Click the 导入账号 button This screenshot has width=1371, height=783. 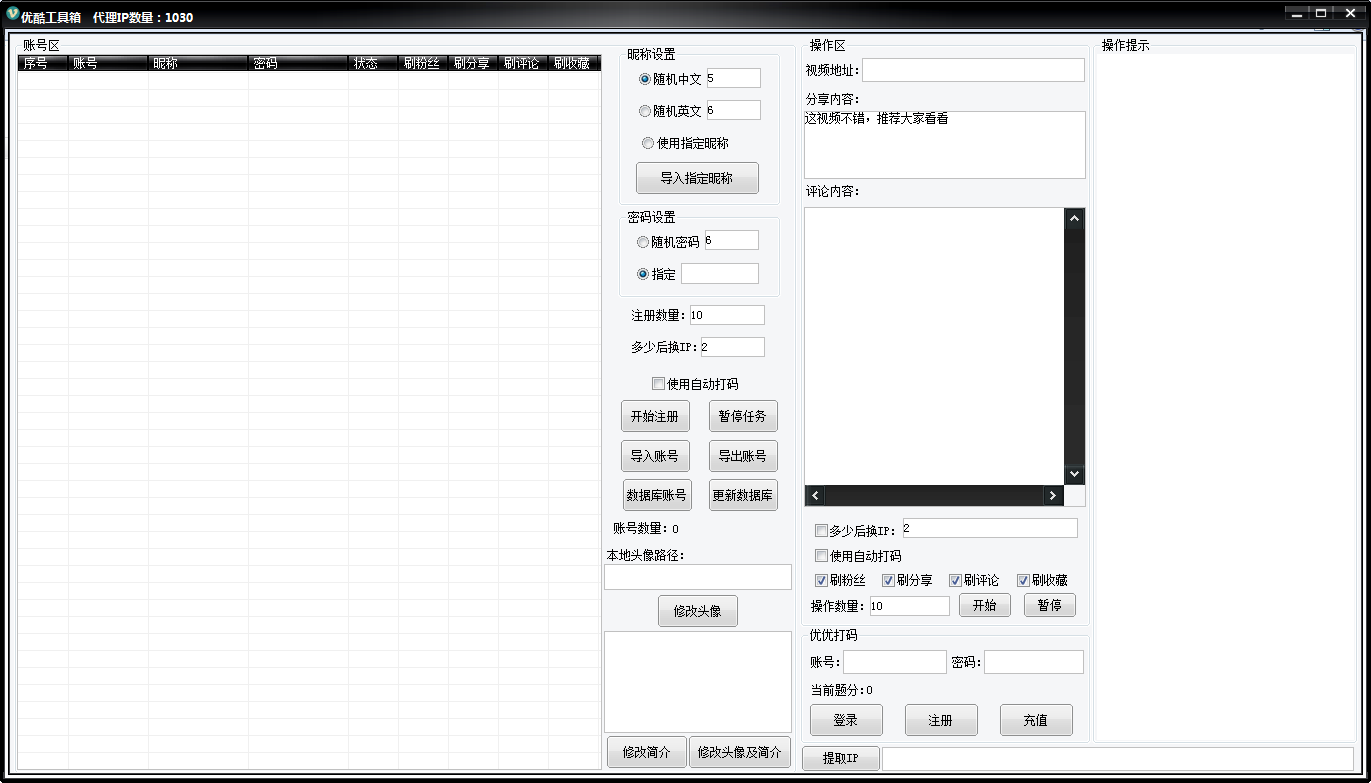coord(655,456)
